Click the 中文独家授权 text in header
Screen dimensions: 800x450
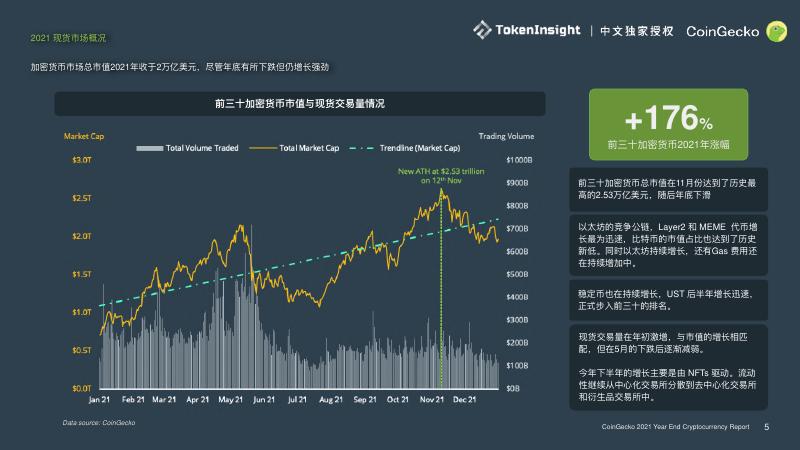click(637, 31)
